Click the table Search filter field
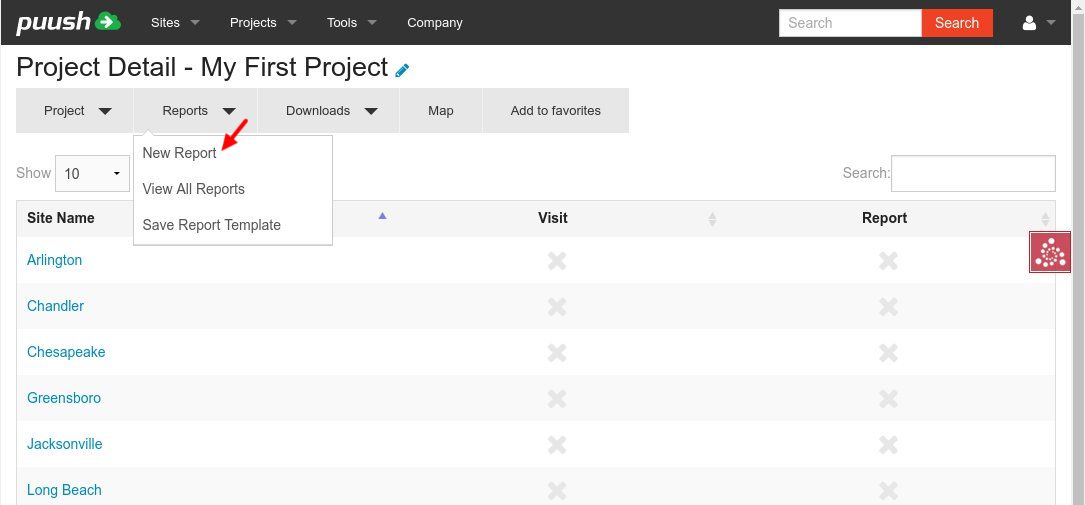This screenshot has height=505, width=1085. tap(973, 173)
